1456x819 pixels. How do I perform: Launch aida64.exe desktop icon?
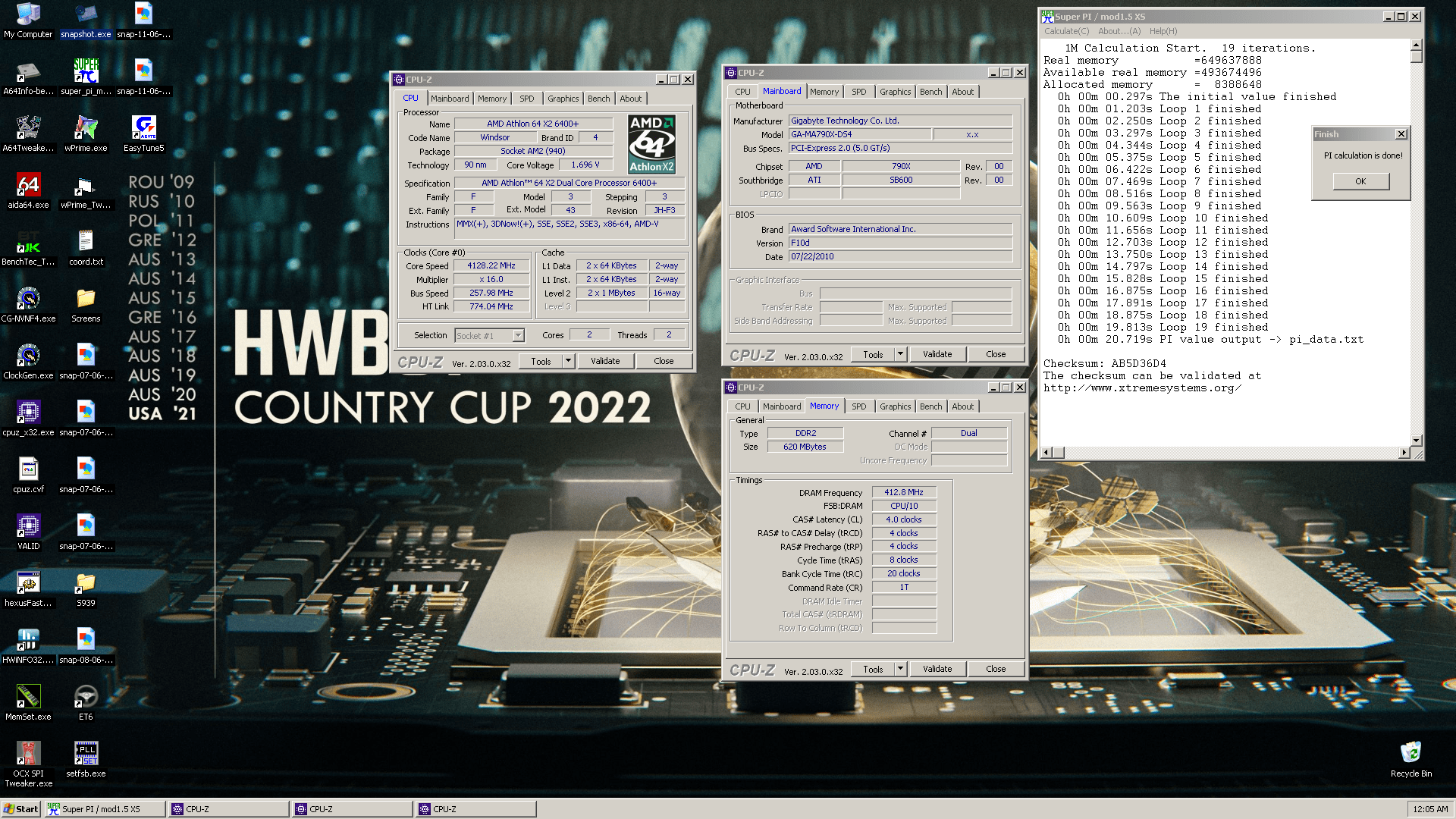pos(28,191)
